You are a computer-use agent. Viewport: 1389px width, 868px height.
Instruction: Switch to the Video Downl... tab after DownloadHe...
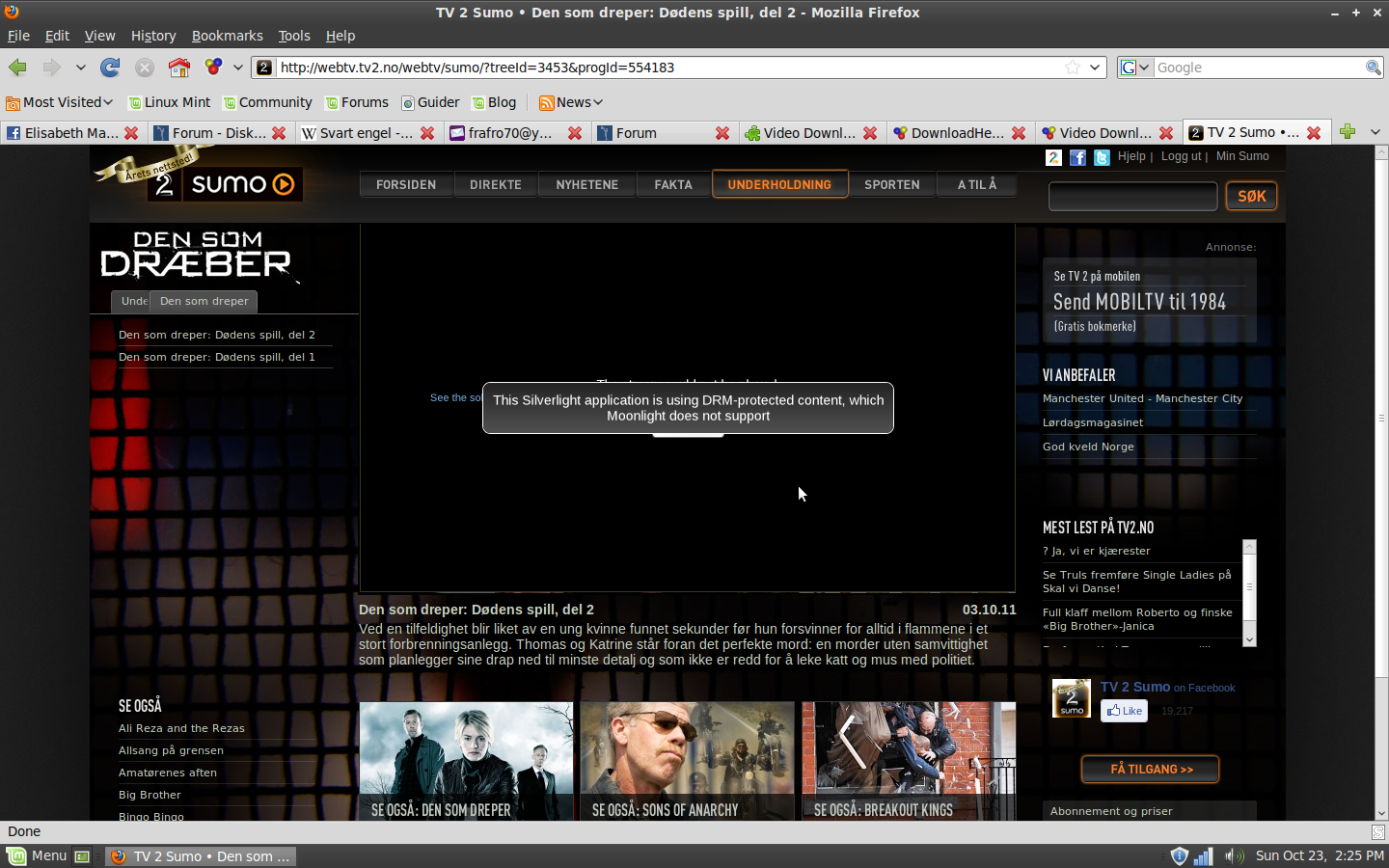click(1105, 133)
